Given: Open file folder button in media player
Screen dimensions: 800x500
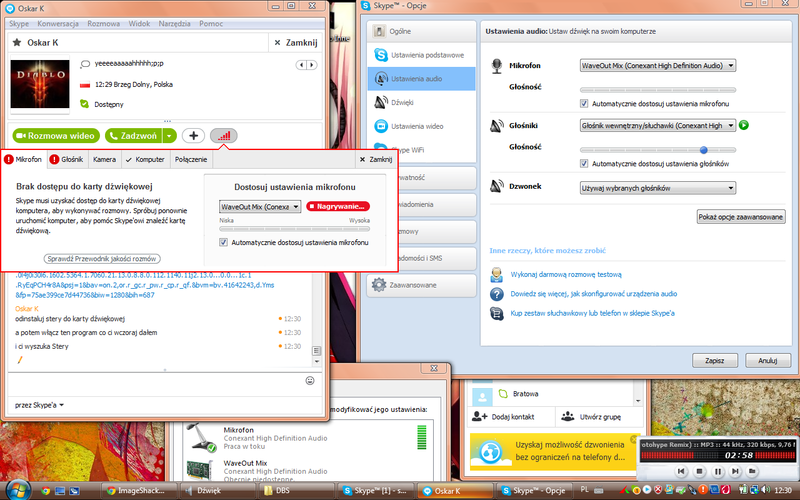Looking at the screenshot, I should point(752,471).
